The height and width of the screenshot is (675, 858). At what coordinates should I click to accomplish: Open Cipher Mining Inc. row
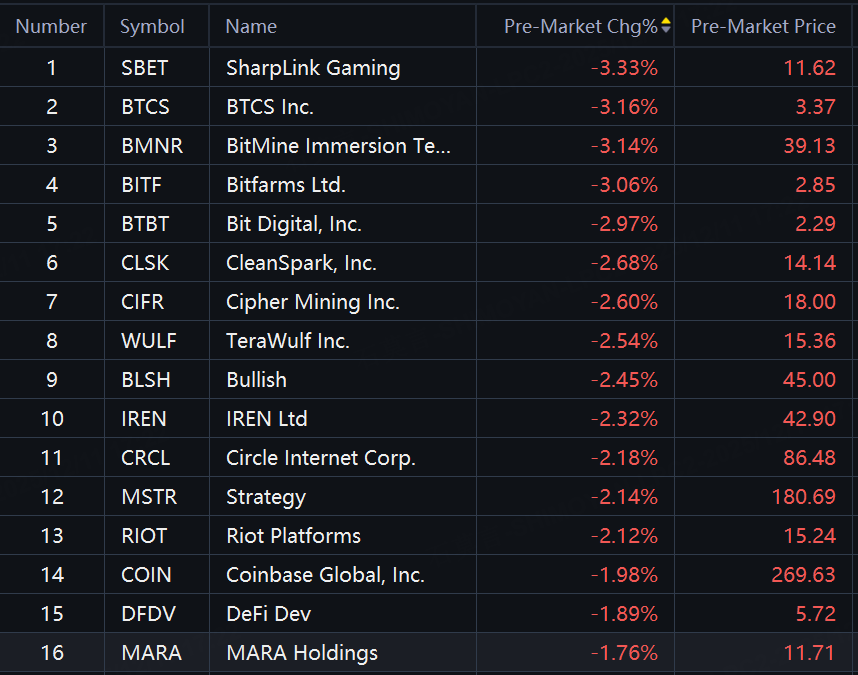312,302
